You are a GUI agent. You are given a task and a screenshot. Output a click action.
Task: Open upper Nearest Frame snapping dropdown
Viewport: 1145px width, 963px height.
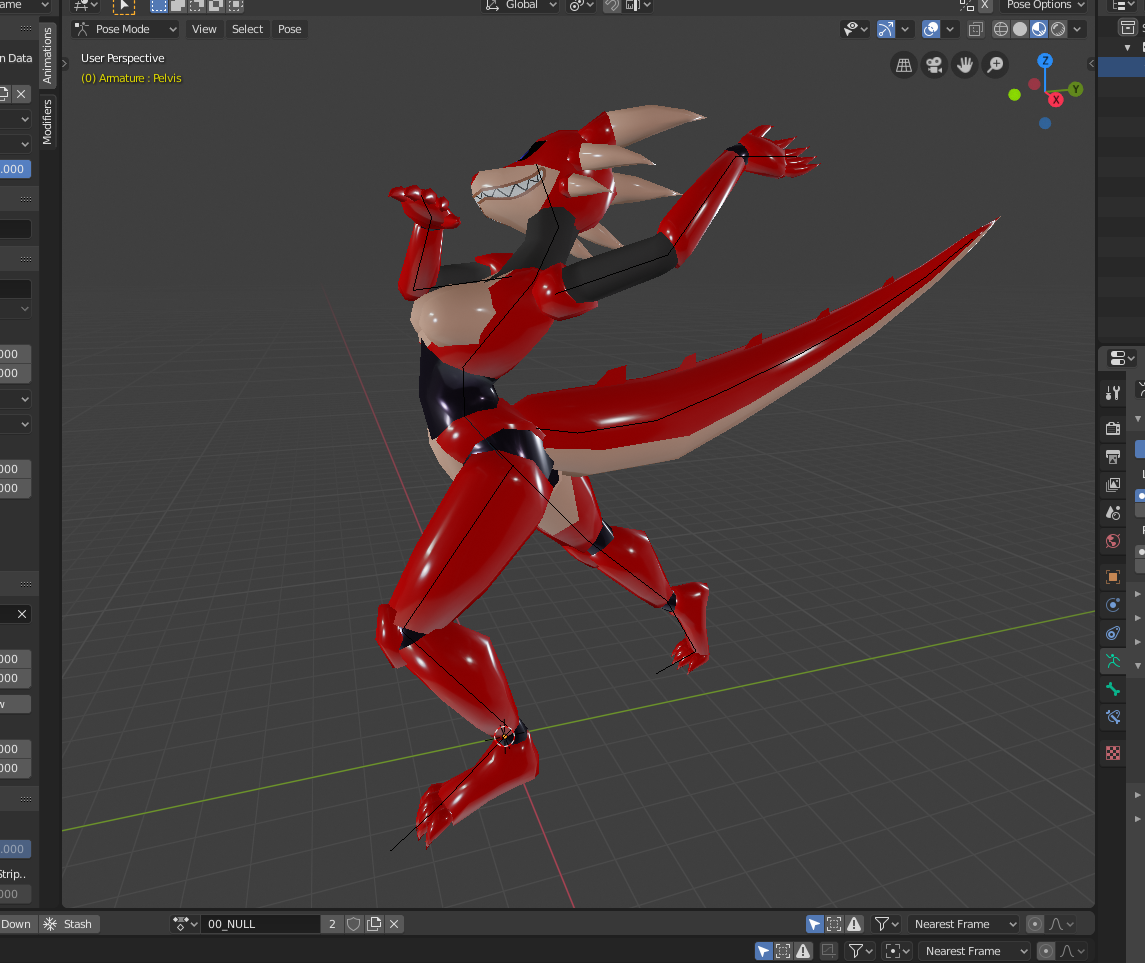point(964,924)
